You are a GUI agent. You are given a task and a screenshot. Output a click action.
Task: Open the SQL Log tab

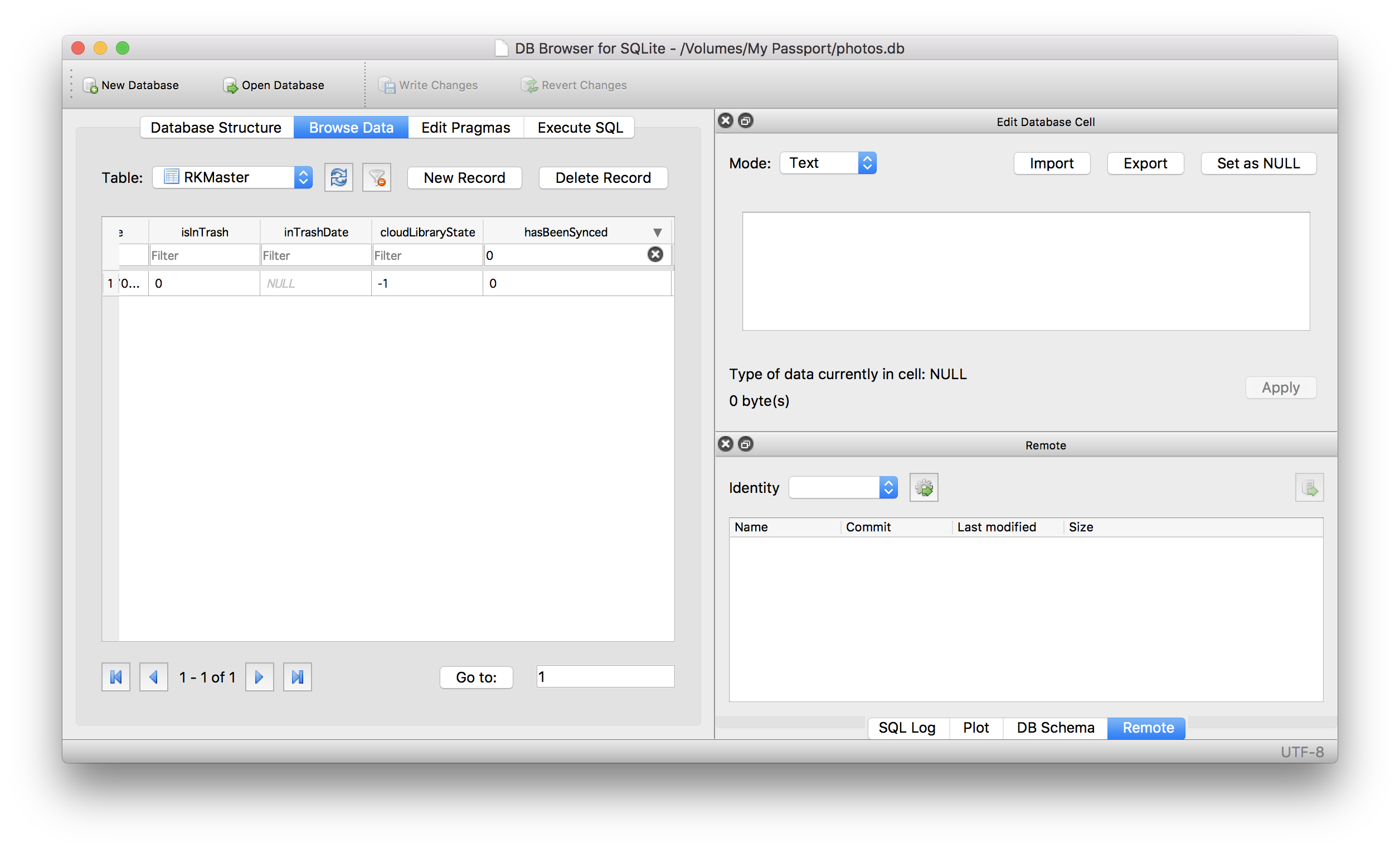(x=907, y=728)
